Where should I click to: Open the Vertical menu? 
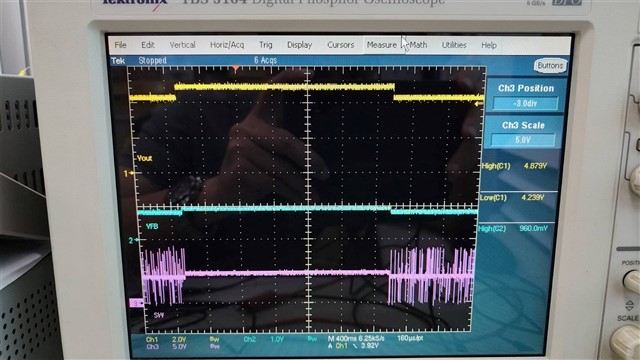click(182, 45)
